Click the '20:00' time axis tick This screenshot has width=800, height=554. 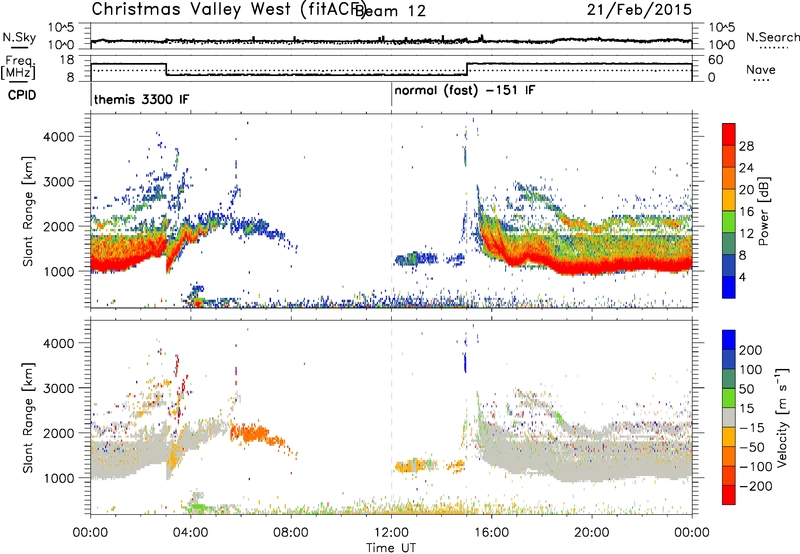592,533
